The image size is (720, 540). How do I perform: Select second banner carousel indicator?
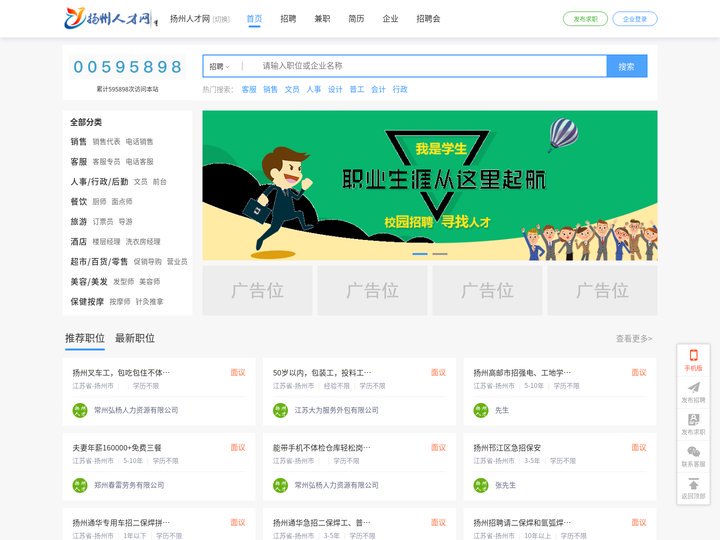(440, 254)
